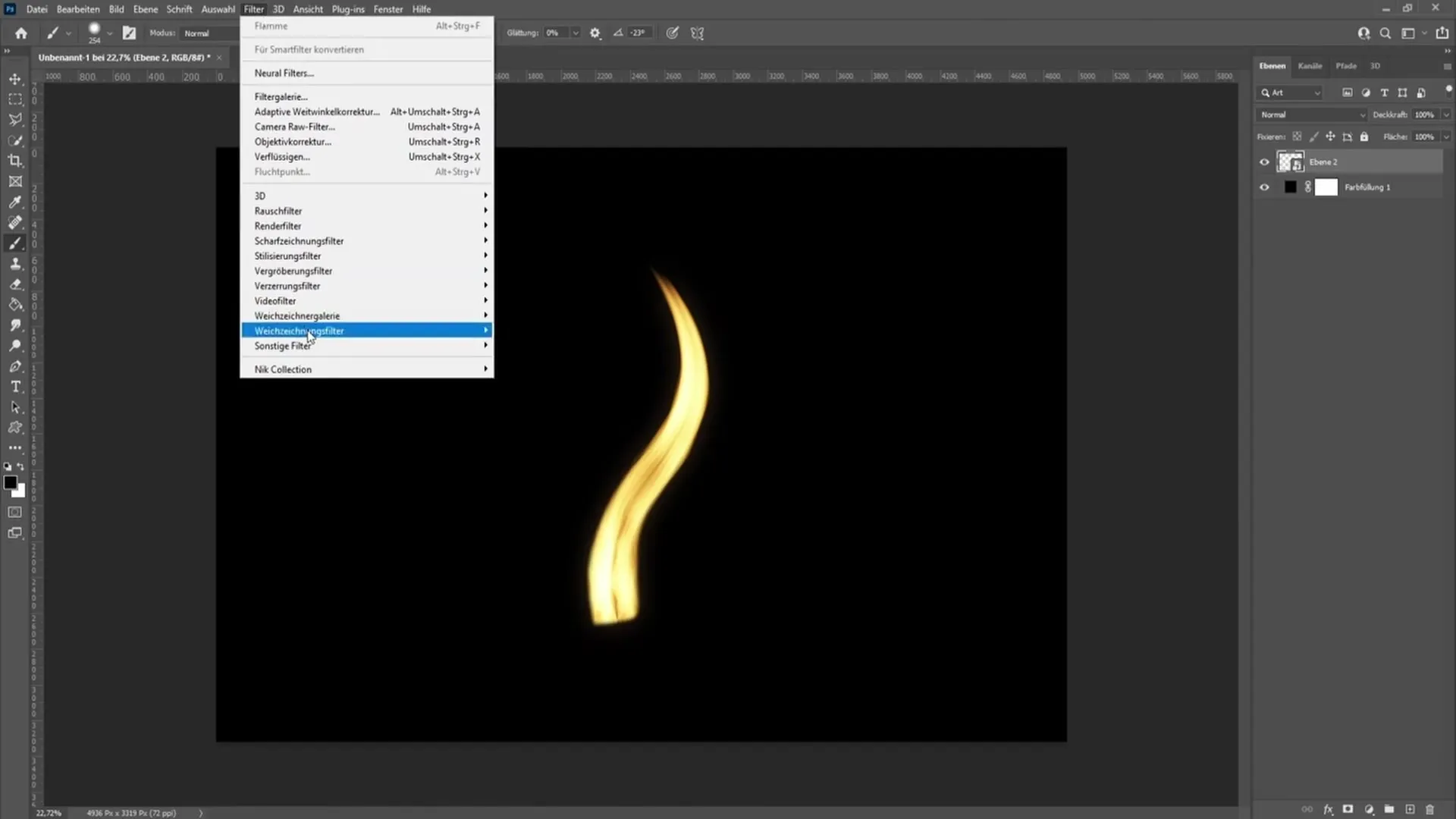Image resolution: width=1456 pixels, height=819 pixels.
Task: Toggle visibility of Ebene 2 layer
Action: 1264,162
